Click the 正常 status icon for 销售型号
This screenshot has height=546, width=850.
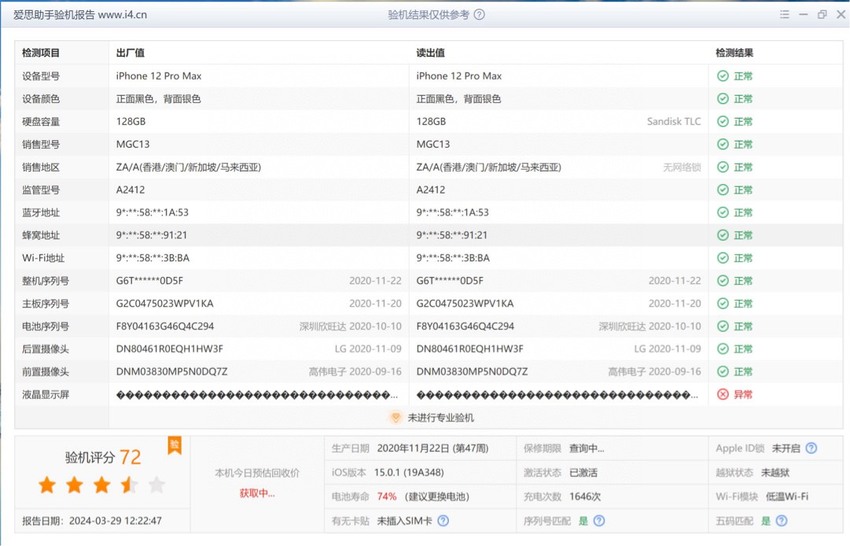723,144
